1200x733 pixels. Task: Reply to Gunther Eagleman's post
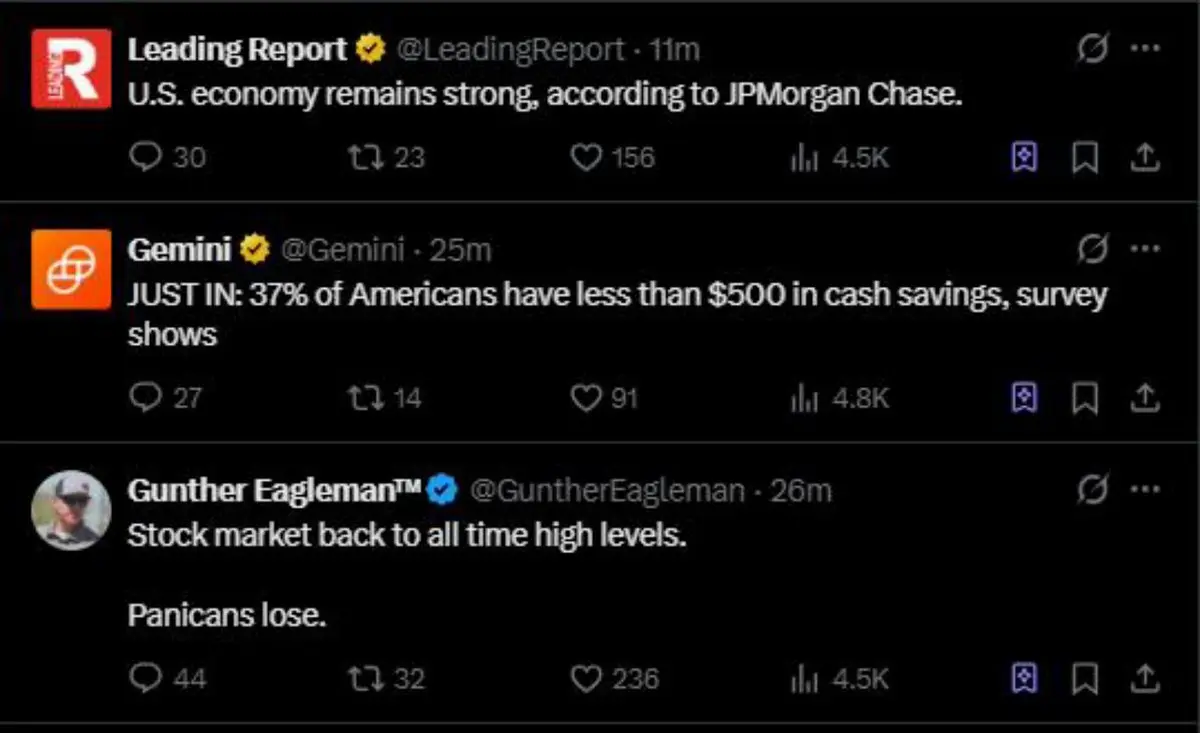tap(146, 679)
